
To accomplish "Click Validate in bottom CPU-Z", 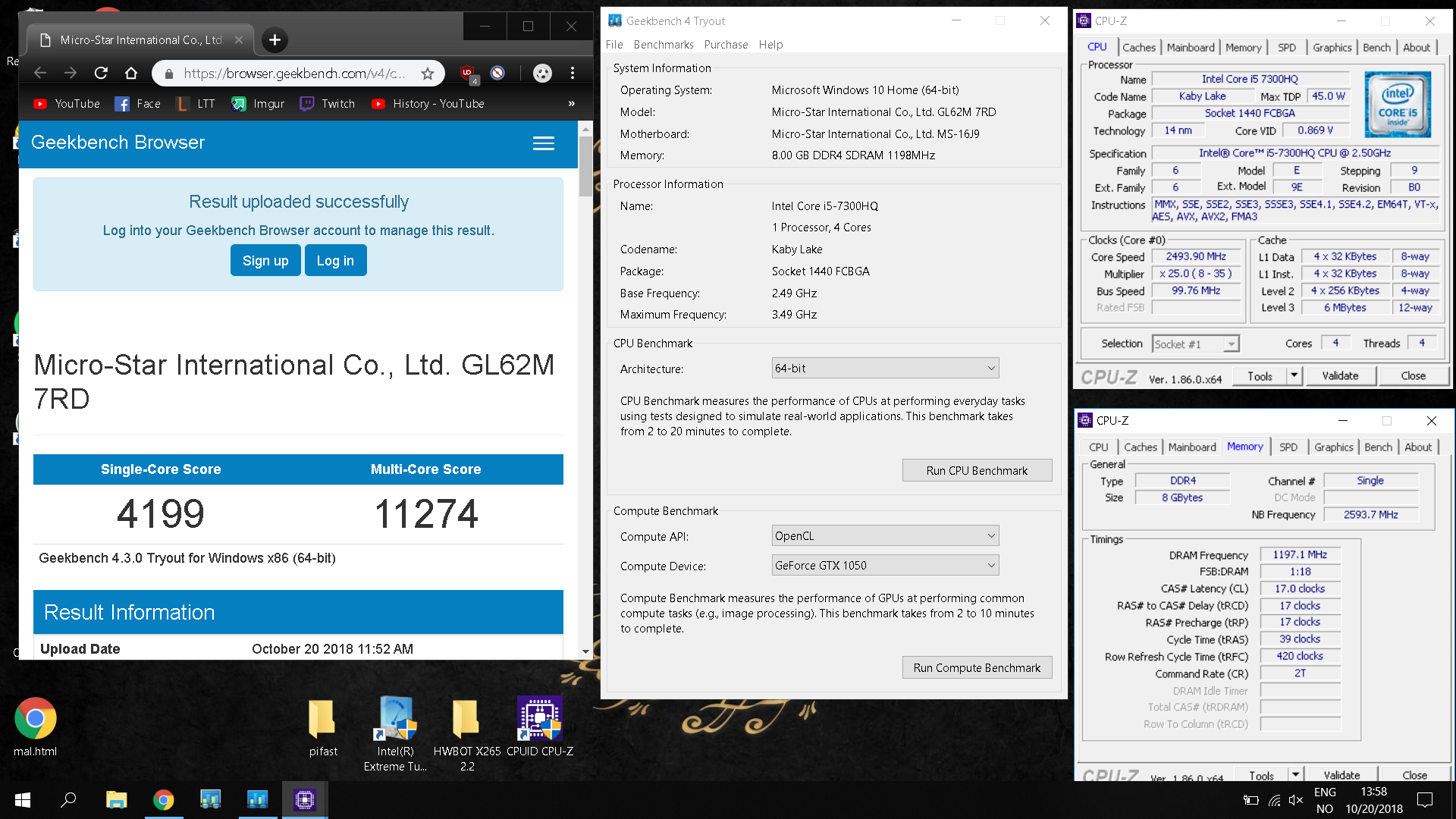I will tap(1341, 775).
